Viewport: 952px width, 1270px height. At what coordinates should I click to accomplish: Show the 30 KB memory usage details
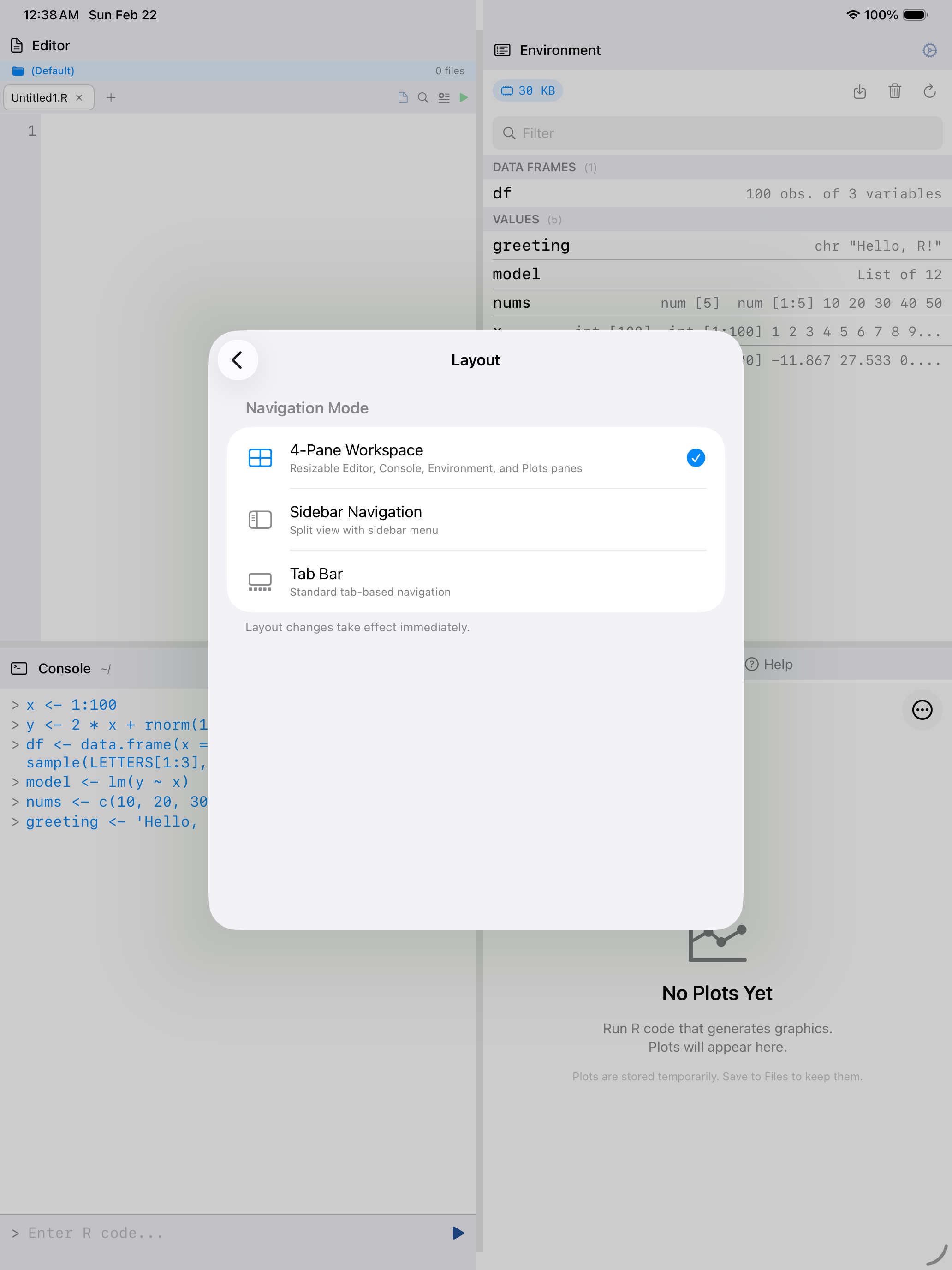click(527, 90)
